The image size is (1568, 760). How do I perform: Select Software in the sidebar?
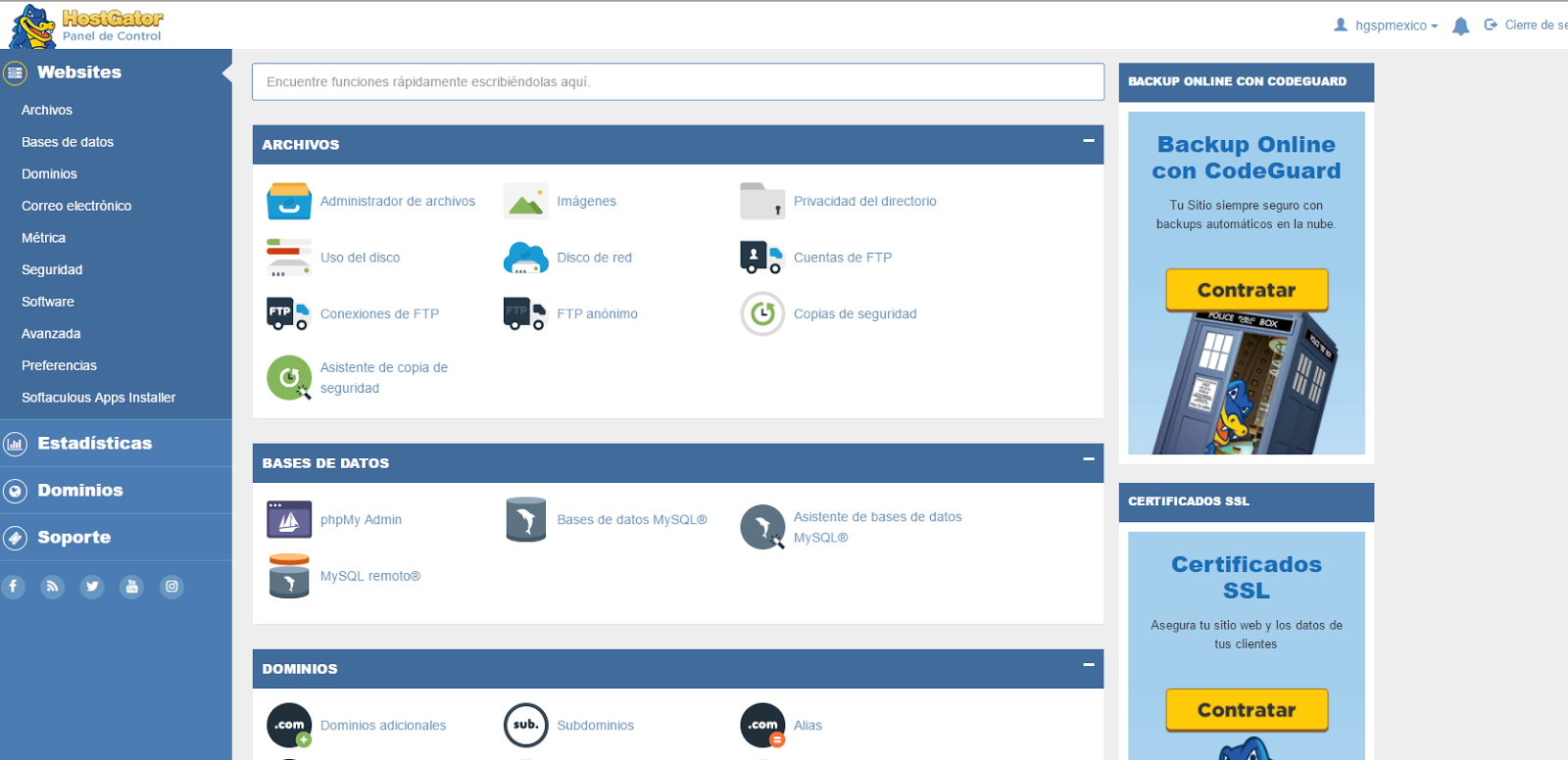[48, 302]
